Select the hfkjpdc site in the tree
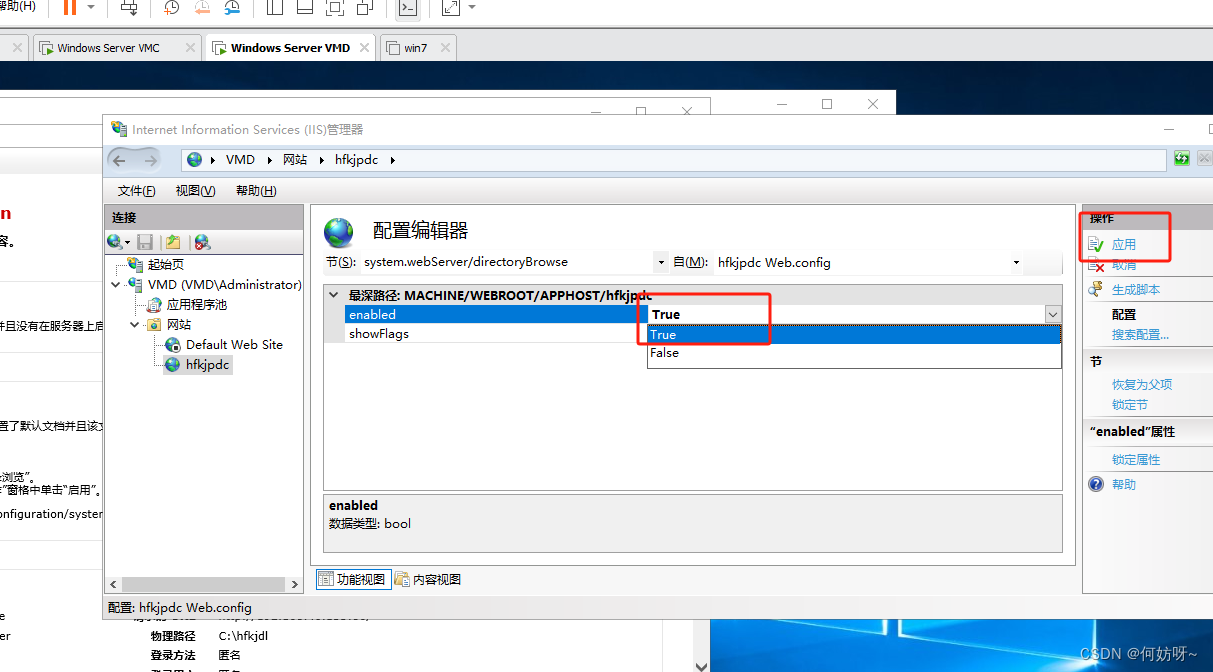Image resolution: width=1213 pixels, height=672 pixels. [x=208, y=365]
